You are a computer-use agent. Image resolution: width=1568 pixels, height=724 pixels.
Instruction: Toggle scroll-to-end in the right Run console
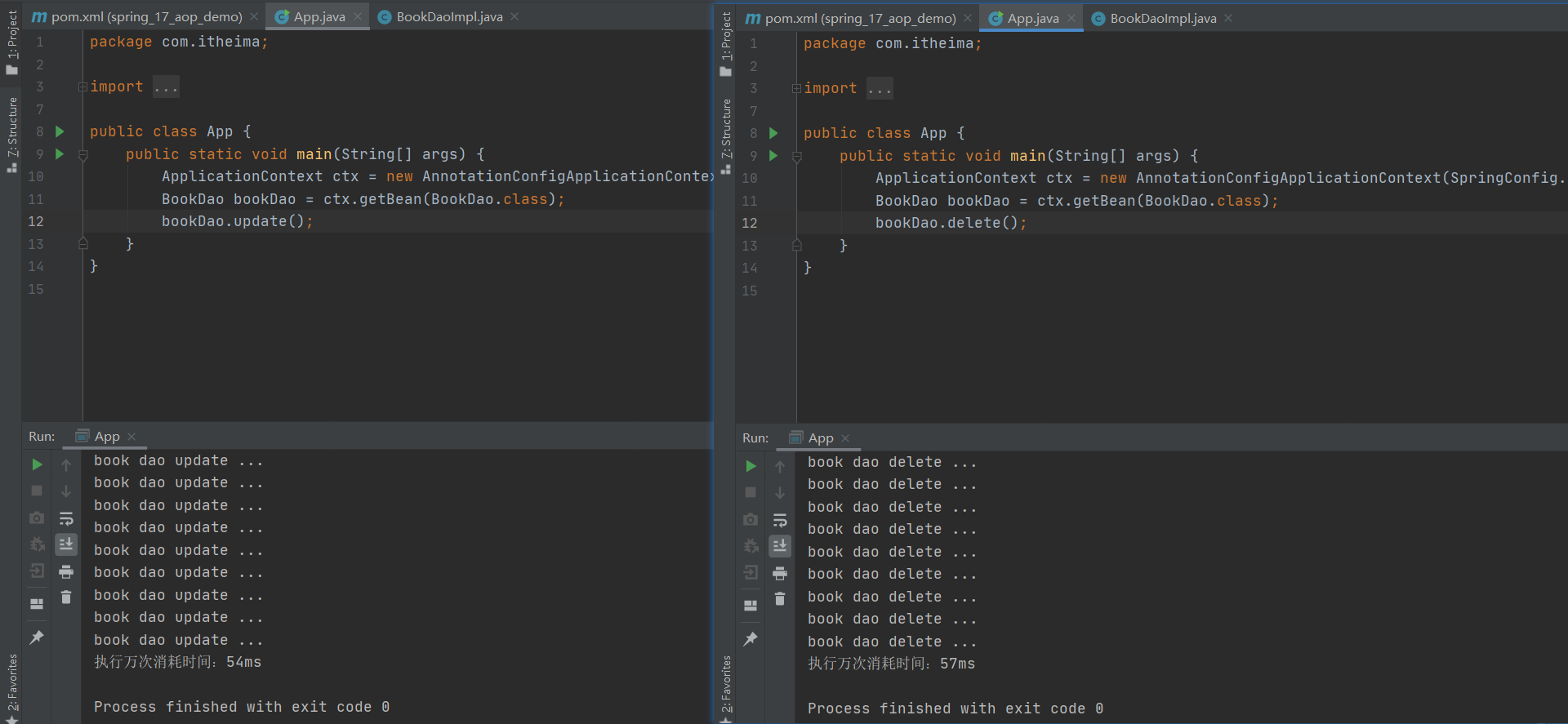[x=780, y=545]
